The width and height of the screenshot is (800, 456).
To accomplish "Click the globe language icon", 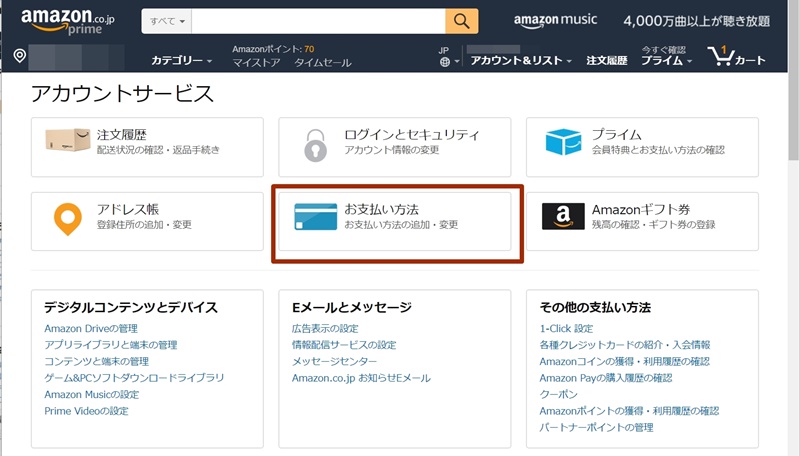I will tap(445, 62).
